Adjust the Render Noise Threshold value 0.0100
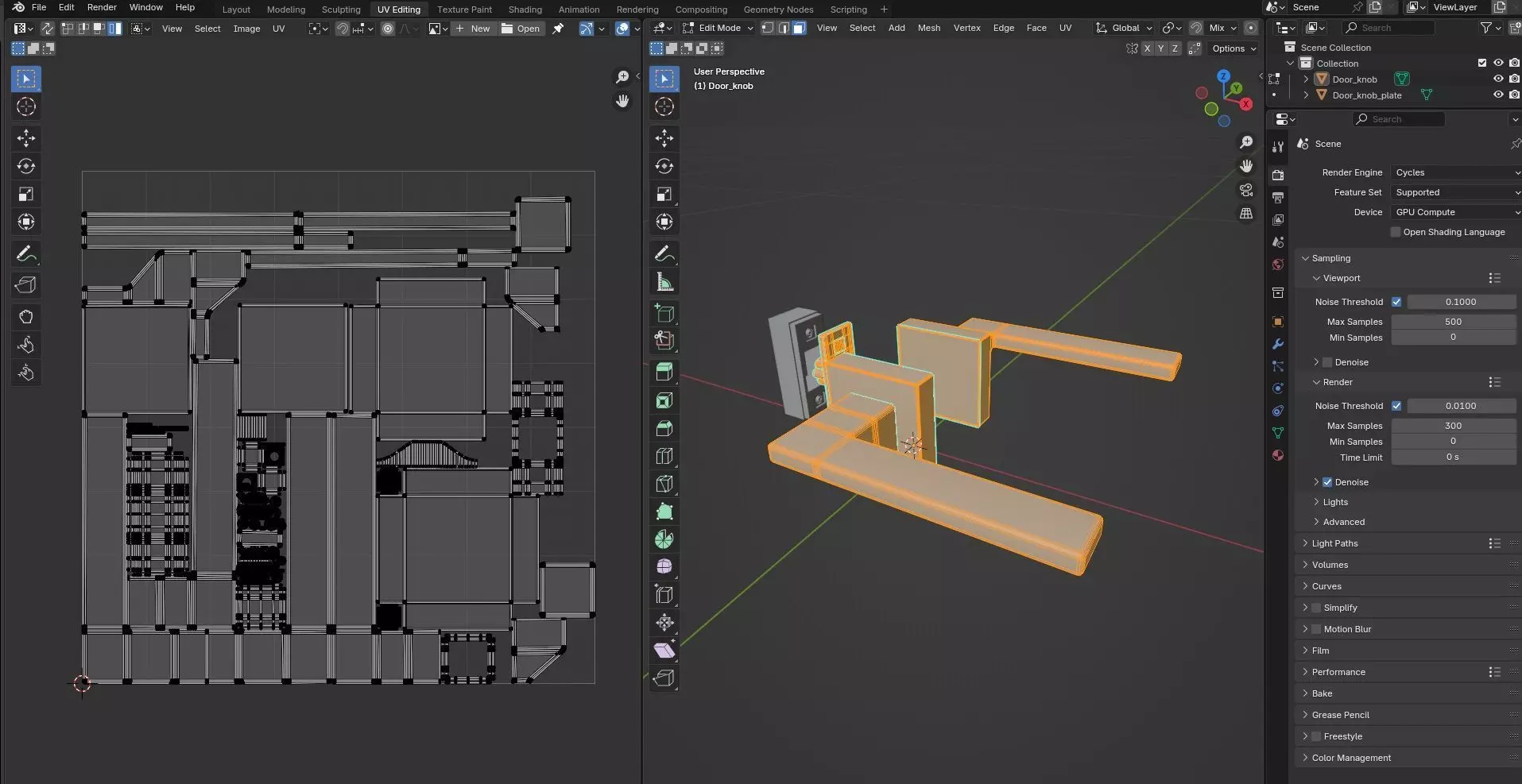Image resolution: width=1522 pixels, height=784 pixels. pyautogui.click(x=1461, y=406)
